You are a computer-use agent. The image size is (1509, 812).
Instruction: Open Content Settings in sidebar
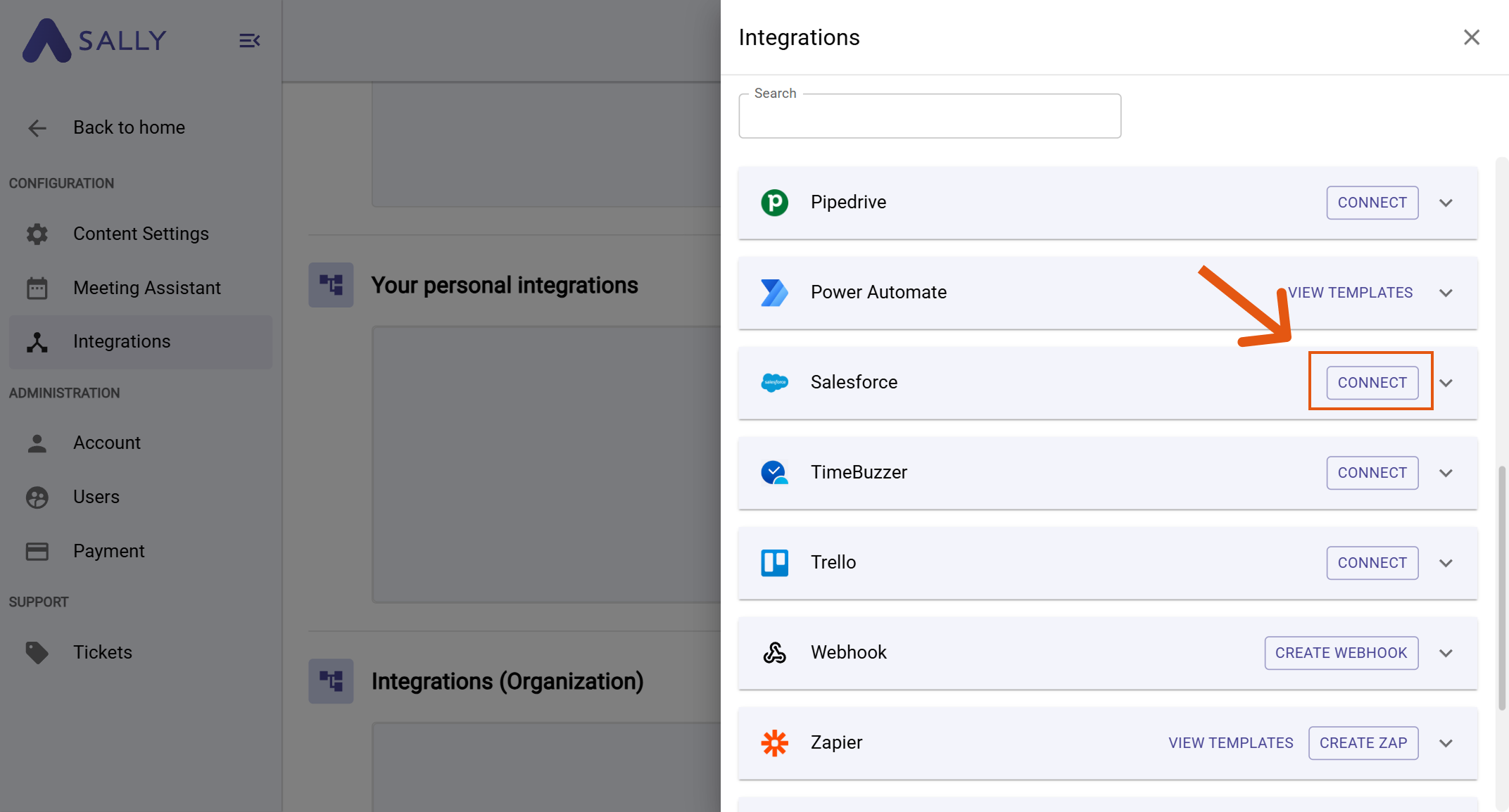(141, 234)
